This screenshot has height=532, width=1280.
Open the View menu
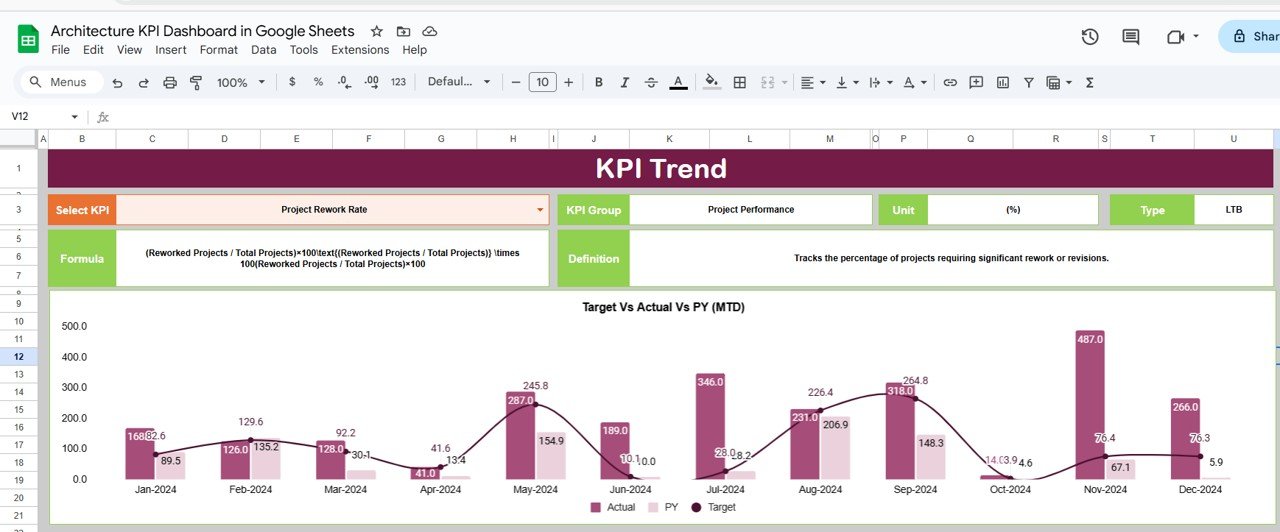[129, 50]
